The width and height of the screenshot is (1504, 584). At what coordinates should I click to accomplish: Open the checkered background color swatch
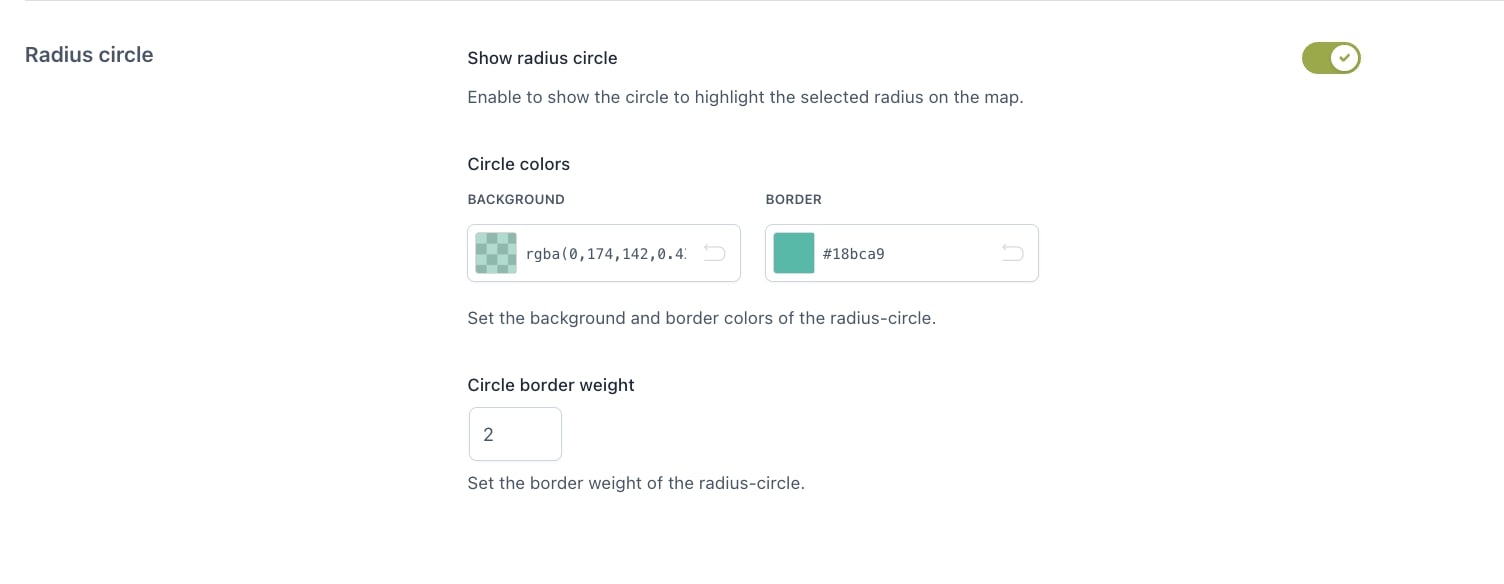[496, 253]
